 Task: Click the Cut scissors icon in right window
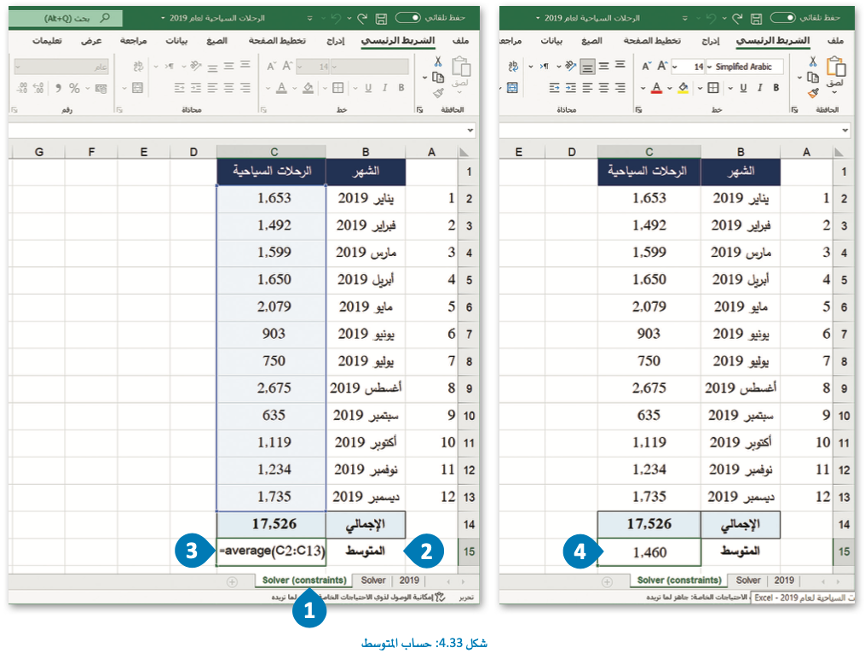pyautogui.click(x=812, y=61)
